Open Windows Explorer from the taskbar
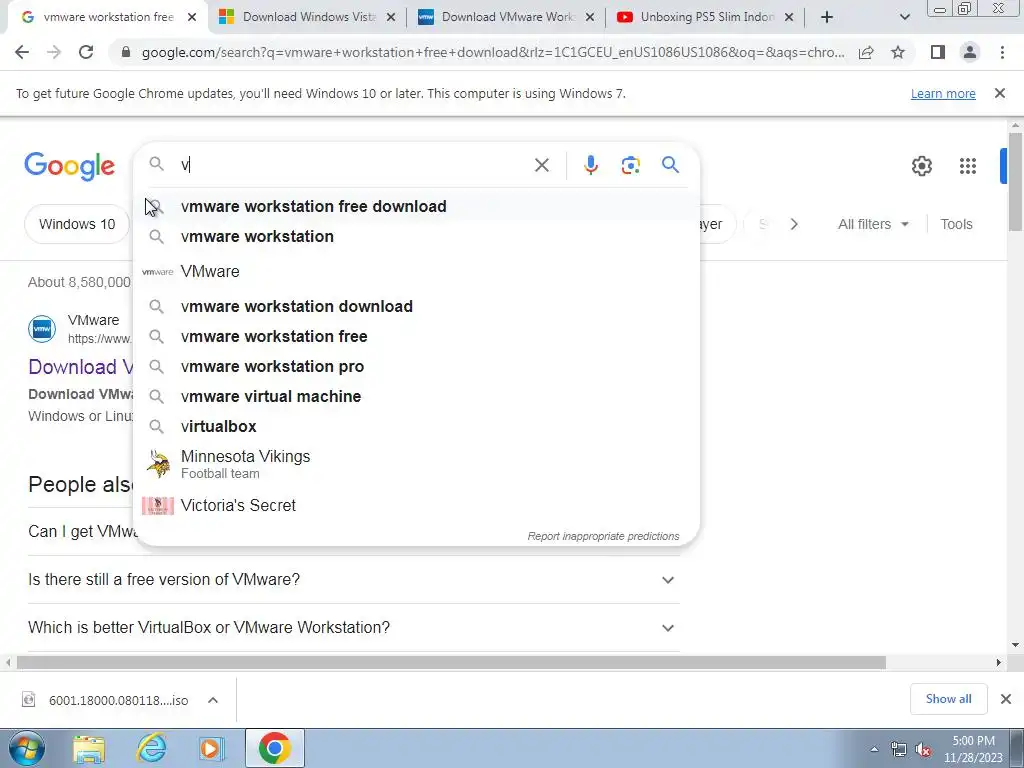 (89, 748)
